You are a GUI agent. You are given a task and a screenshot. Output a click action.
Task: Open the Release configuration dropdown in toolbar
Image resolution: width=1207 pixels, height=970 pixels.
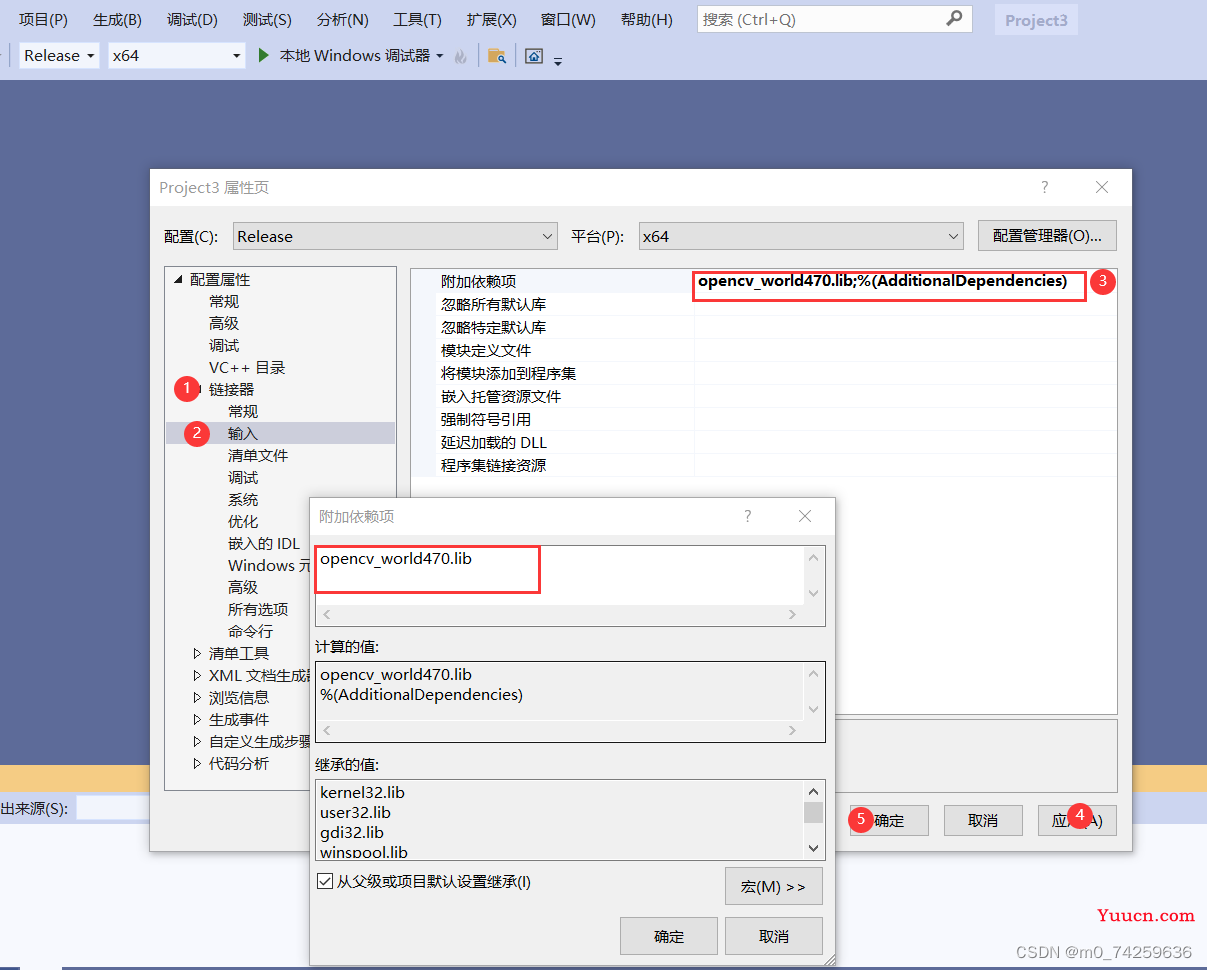point(59,56)
